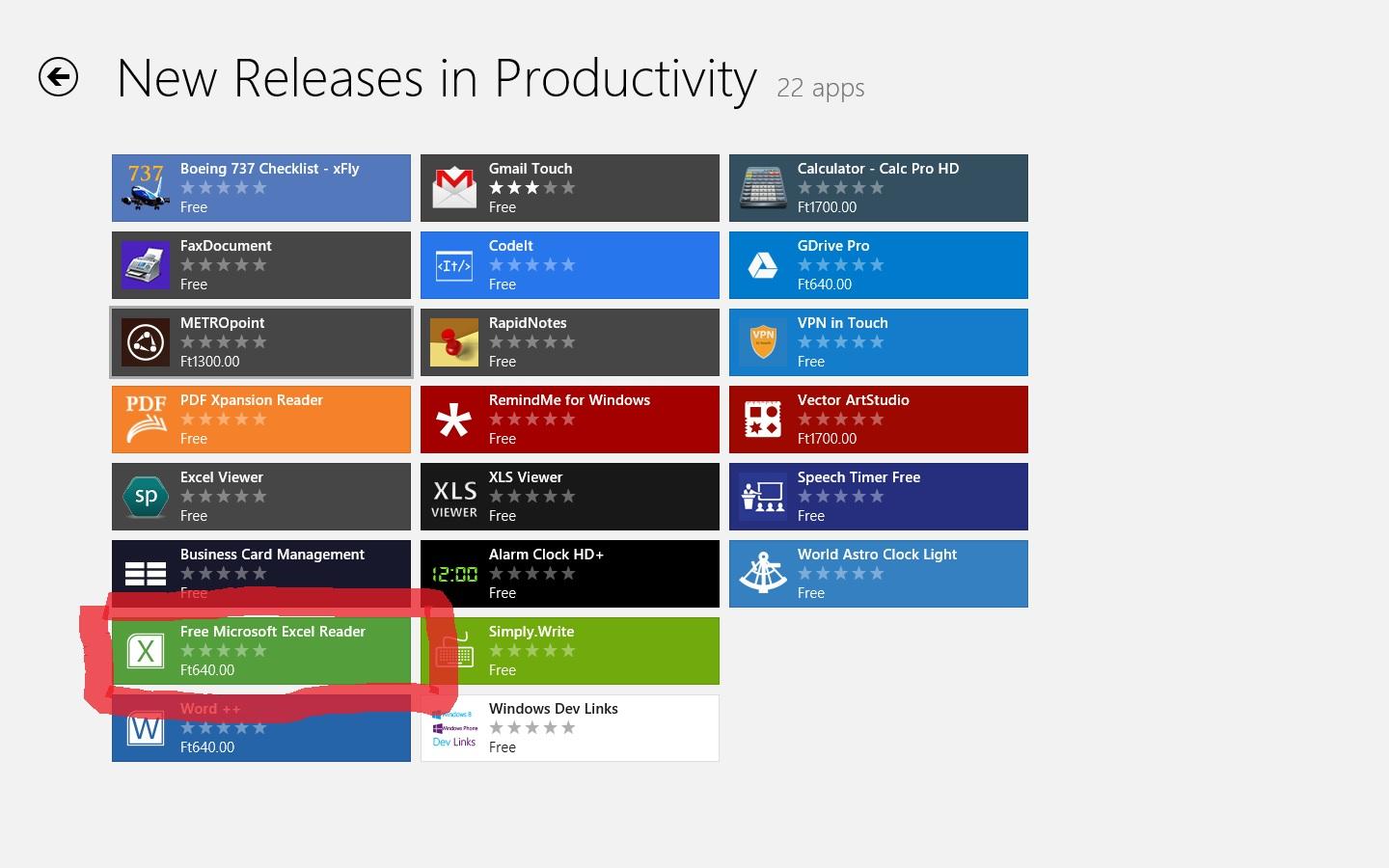This screenshot has height=868, width=1389.
Task: Click the CodeIt code bracket icon
Action: tap(454, 265)
